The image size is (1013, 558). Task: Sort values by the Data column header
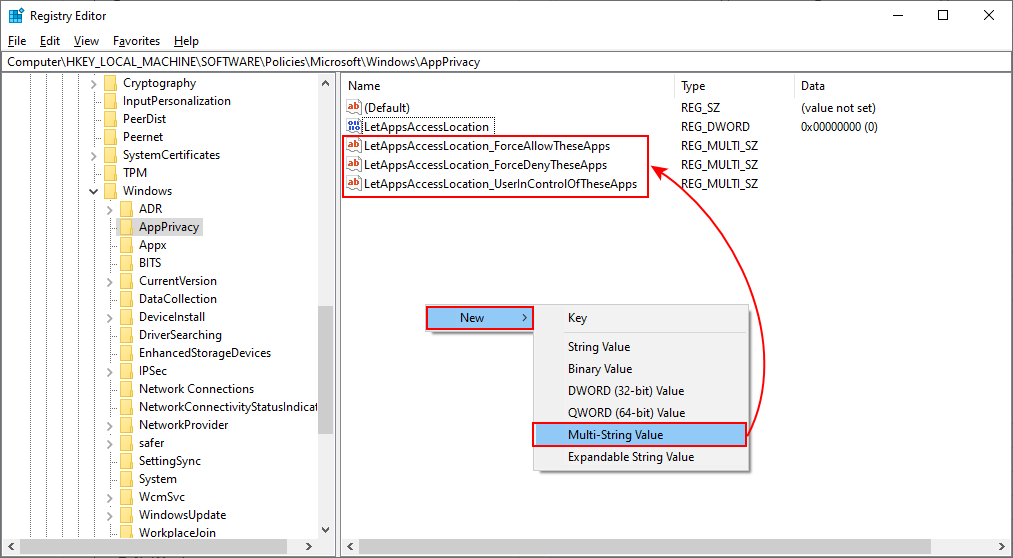point(903,86)
